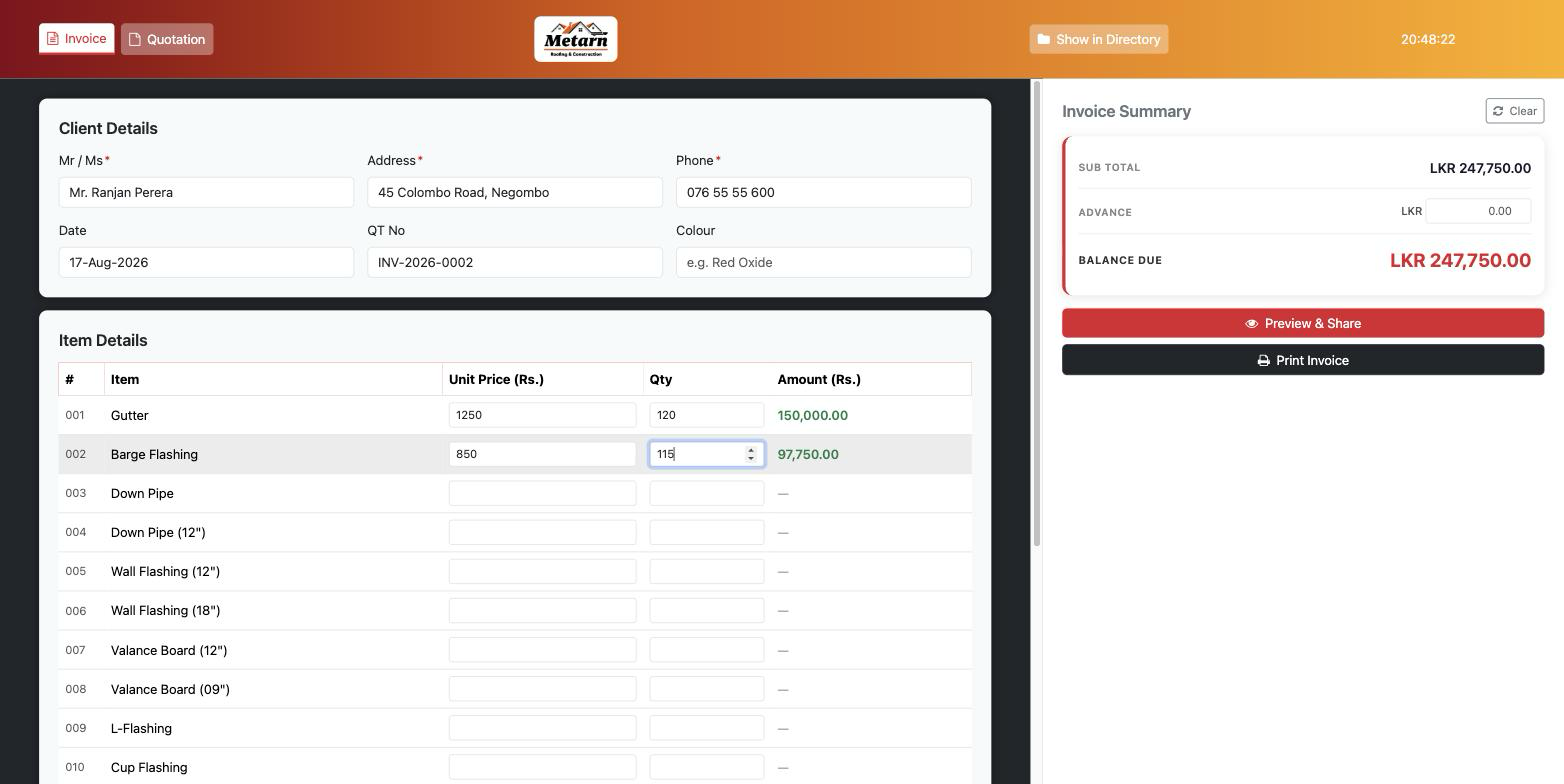Click the '150,000.00' Gutter amount
The height and width of the screenshot is (784, 1564).
[x=812, y=415]
